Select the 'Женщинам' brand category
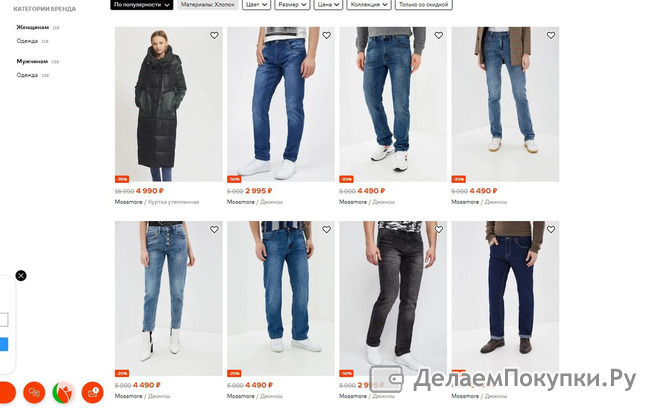 33,27
